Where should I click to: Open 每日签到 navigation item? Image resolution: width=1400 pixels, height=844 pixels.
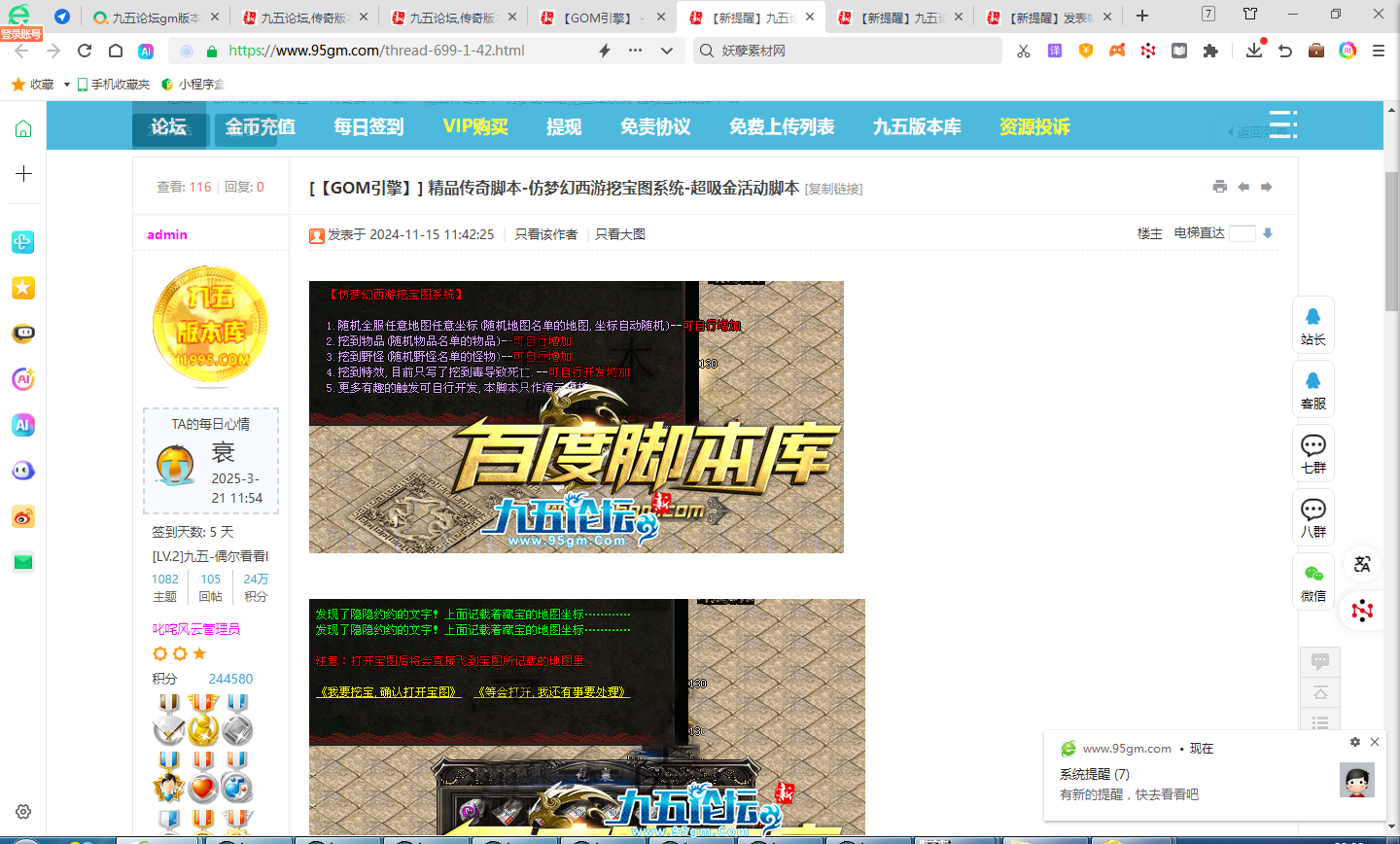click(368, 126)
